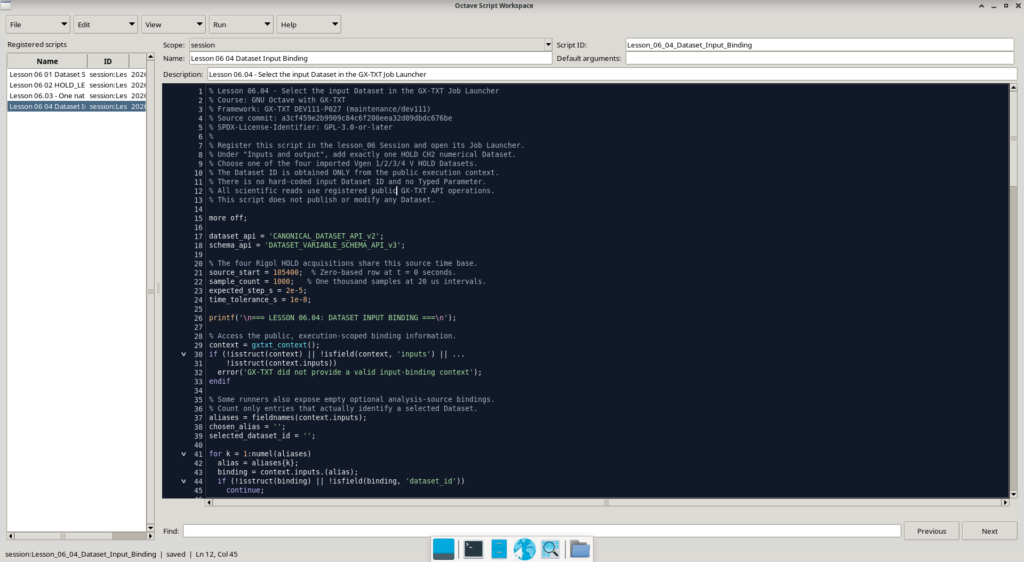Click the Default arguments field
Viewport: 1024px width, 562px height.
click(x=820, y=58)
